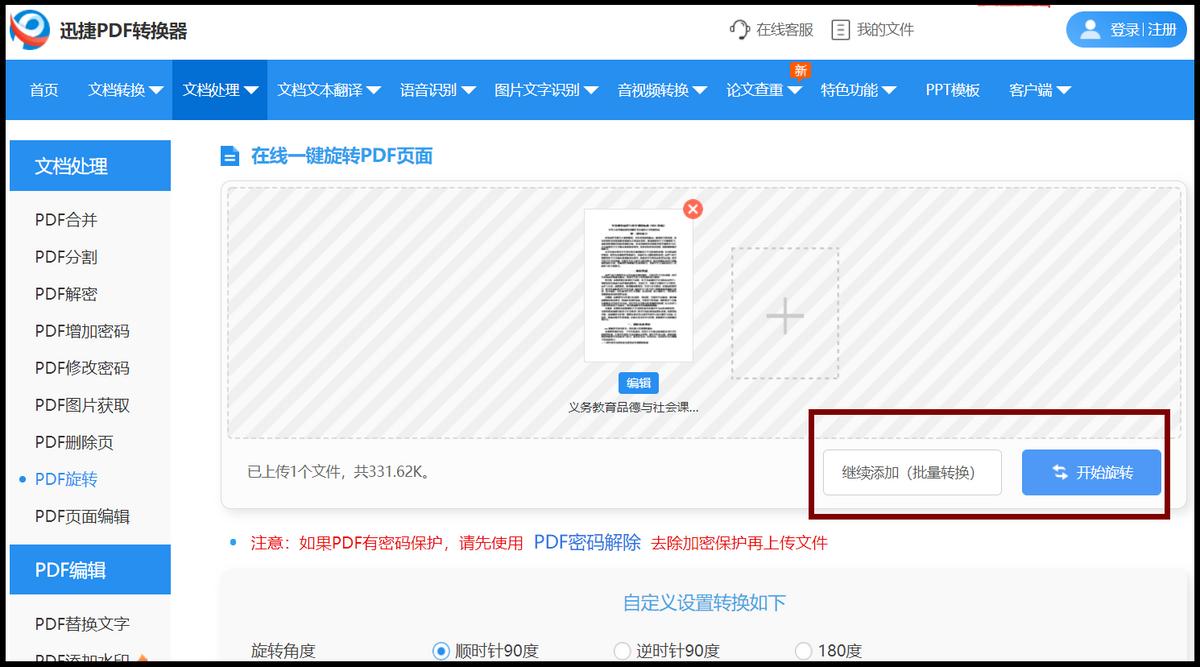Open the PPT模板 menu item
This screenshot has width=1200, height=667.
(x=951, y=89)
